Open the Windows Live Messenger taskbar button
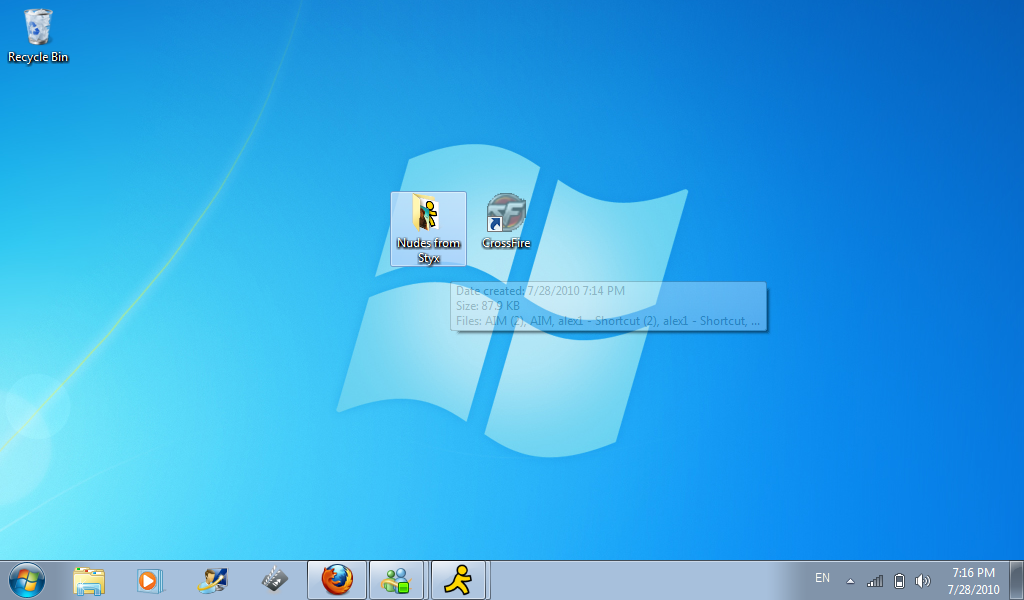1024x600 pixels. coord(399,580)
